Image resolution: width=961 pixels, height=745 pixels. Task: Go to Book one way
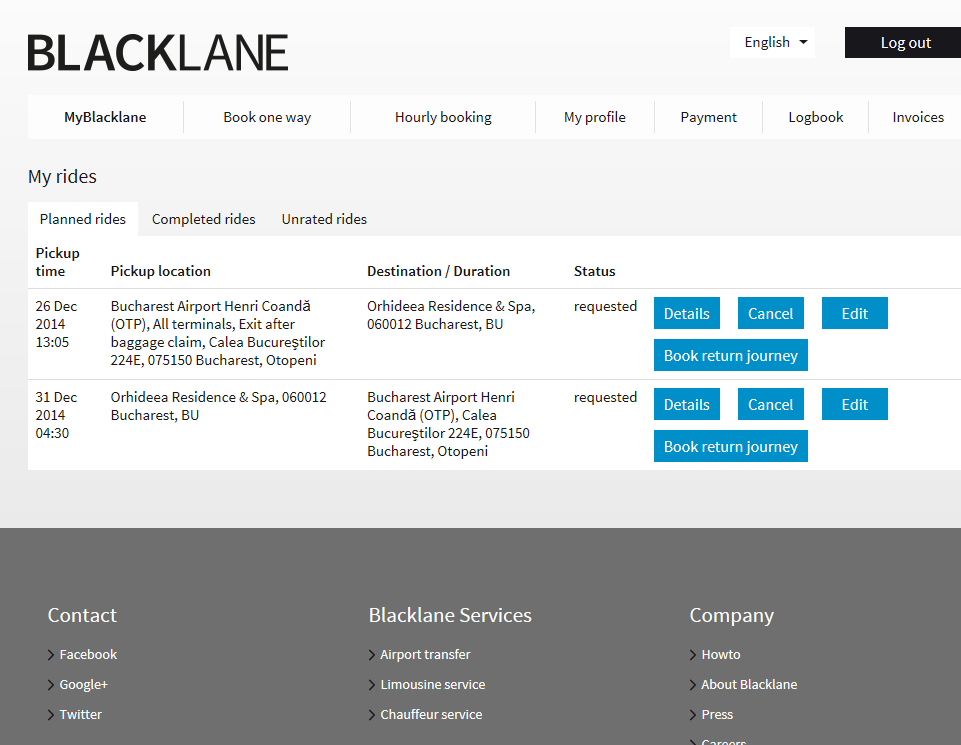[x=267, y=117]
